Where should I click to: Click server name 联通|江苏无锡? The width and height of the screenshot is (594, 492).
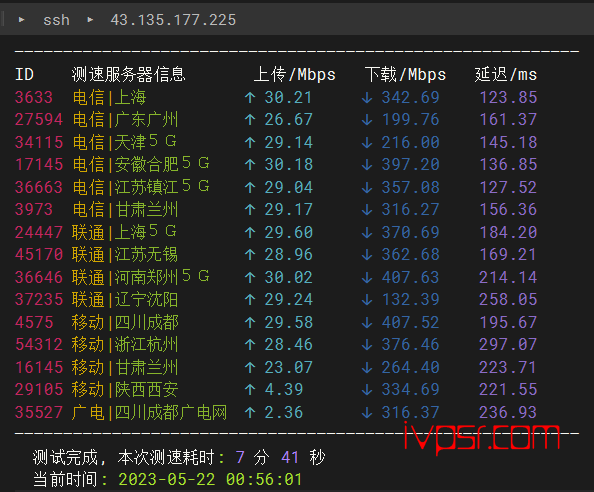[125, 255]
